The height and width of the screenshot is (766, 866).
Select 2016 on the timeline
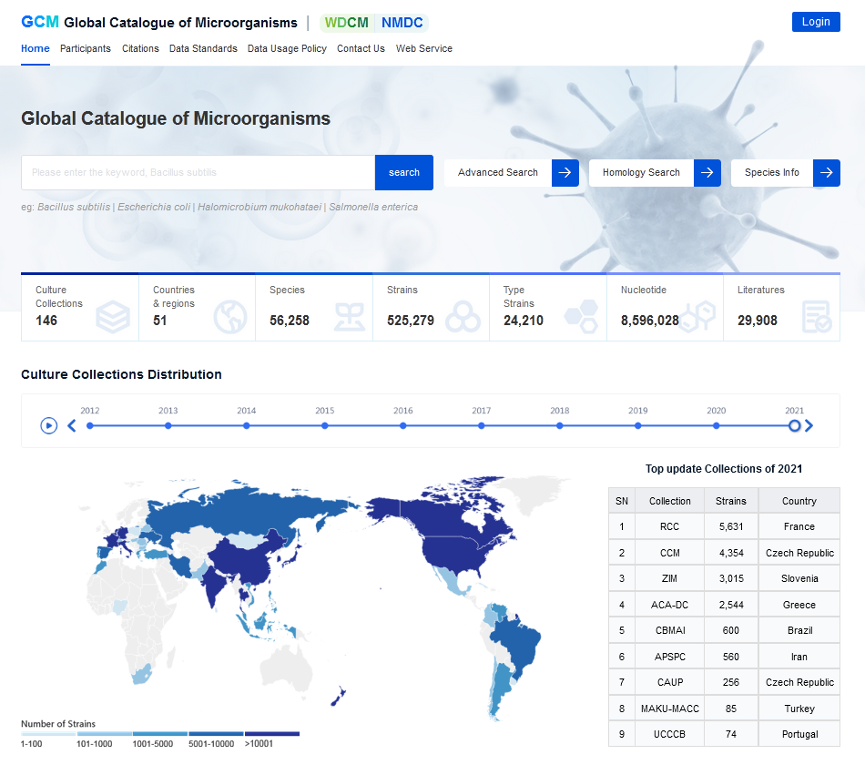point(403,426)
